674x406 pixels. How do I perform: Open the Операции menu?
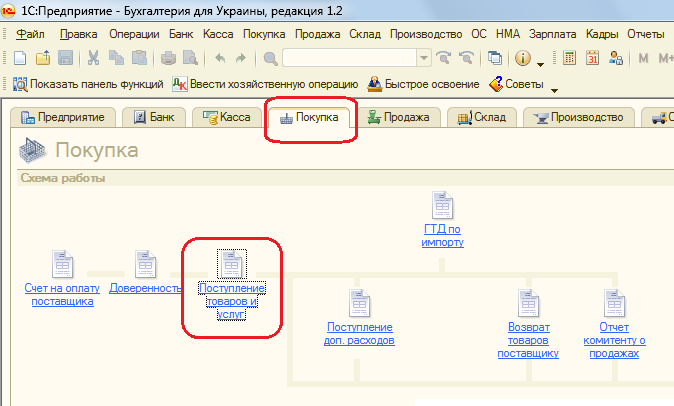[x=134, y=34]
